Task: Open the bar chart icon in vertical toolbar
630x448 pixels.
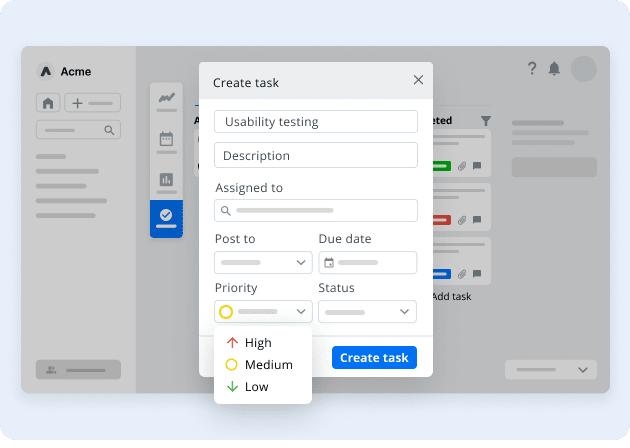Action: pyautogui.click(x=166, y=179)
